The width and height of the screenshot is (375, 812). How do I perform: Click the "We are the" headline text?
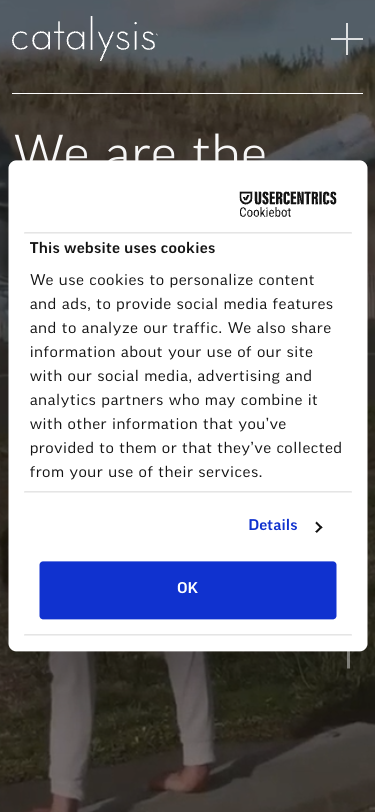click(140, 147)
